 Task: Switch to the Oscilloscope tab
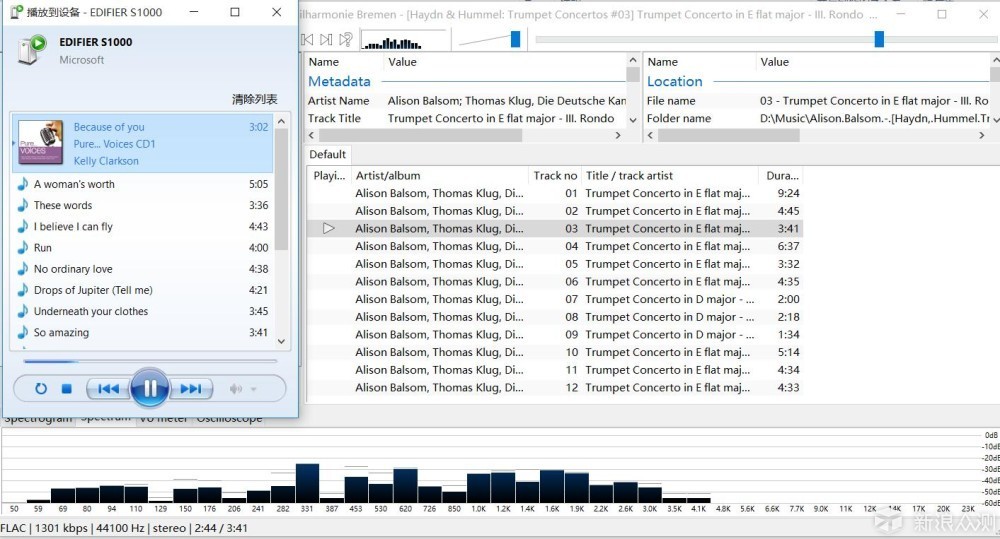click(229, 418)
